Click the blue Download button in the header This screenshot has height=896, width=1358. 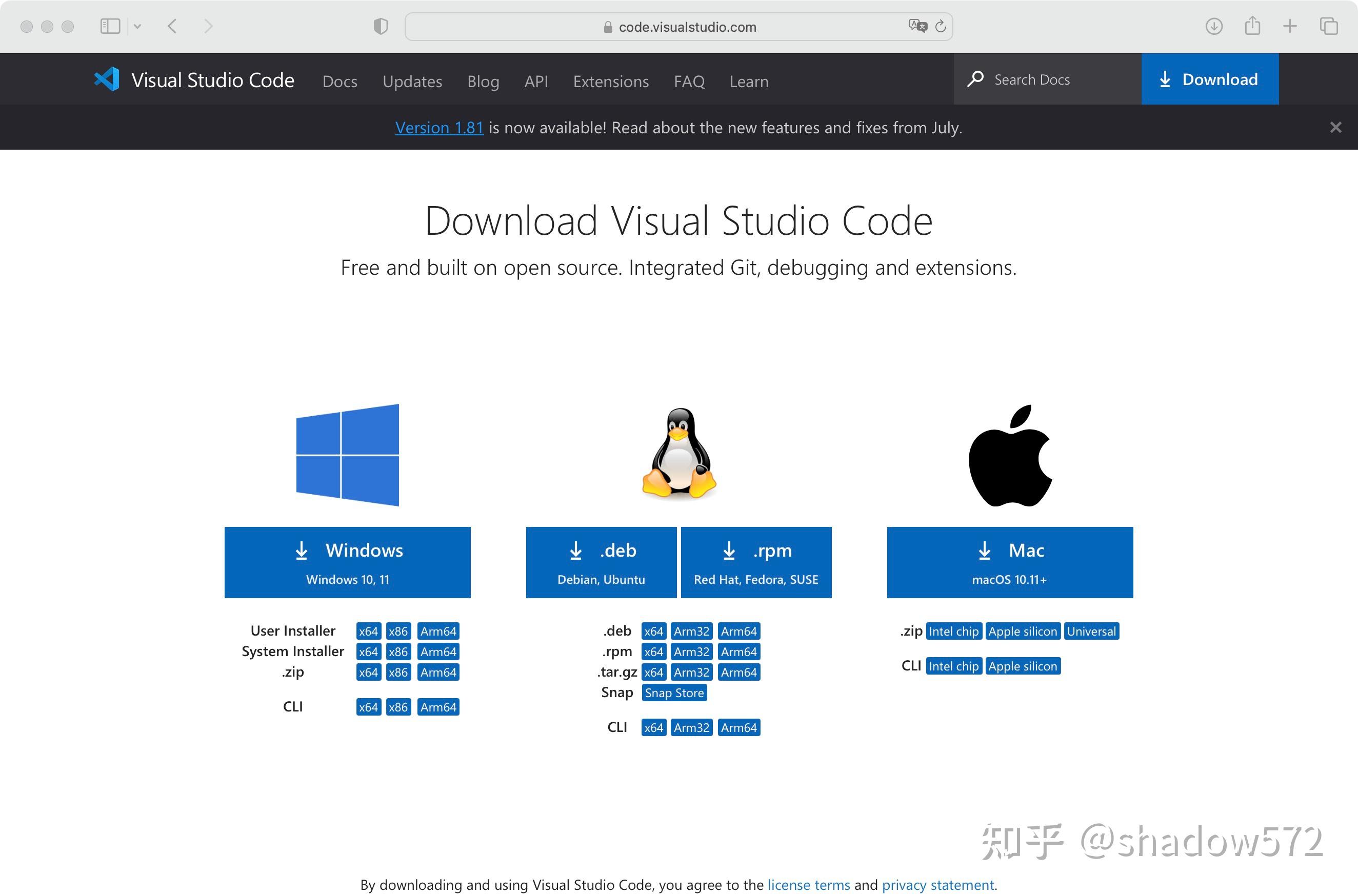(1209, 79)
